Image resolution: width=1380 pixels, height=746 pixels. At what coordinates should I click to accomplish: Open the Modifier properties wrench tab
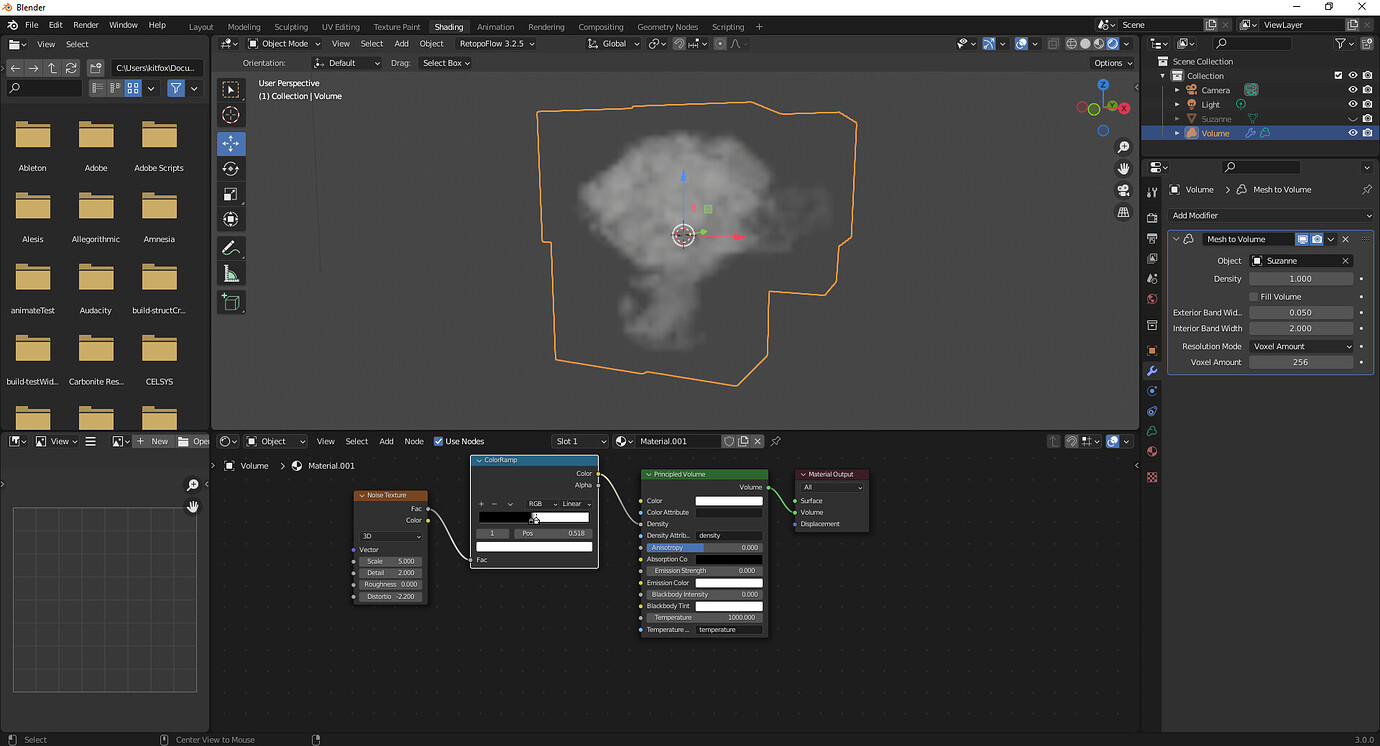point(1152,371)
